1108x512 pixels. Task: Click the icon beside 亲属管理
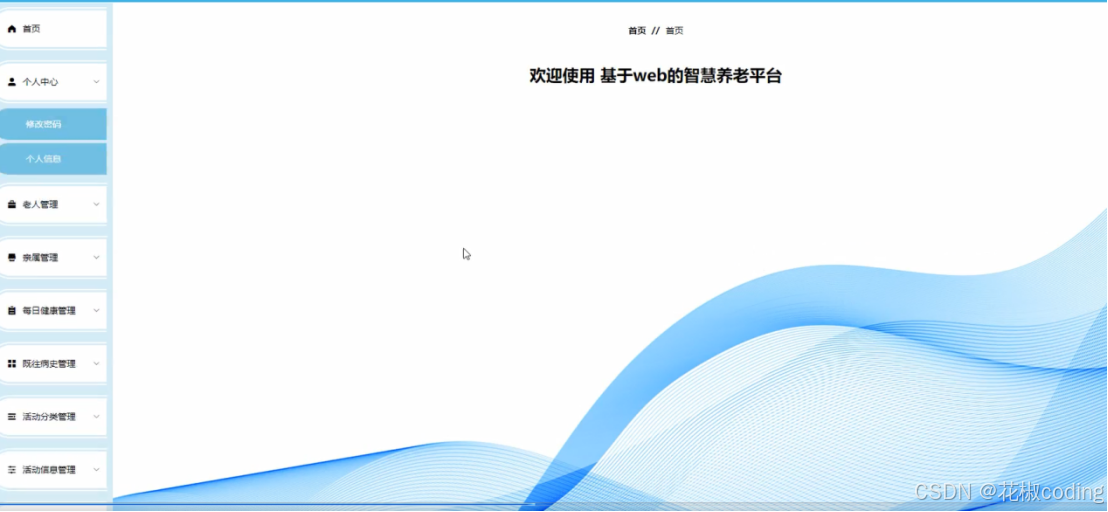point(11,258)
